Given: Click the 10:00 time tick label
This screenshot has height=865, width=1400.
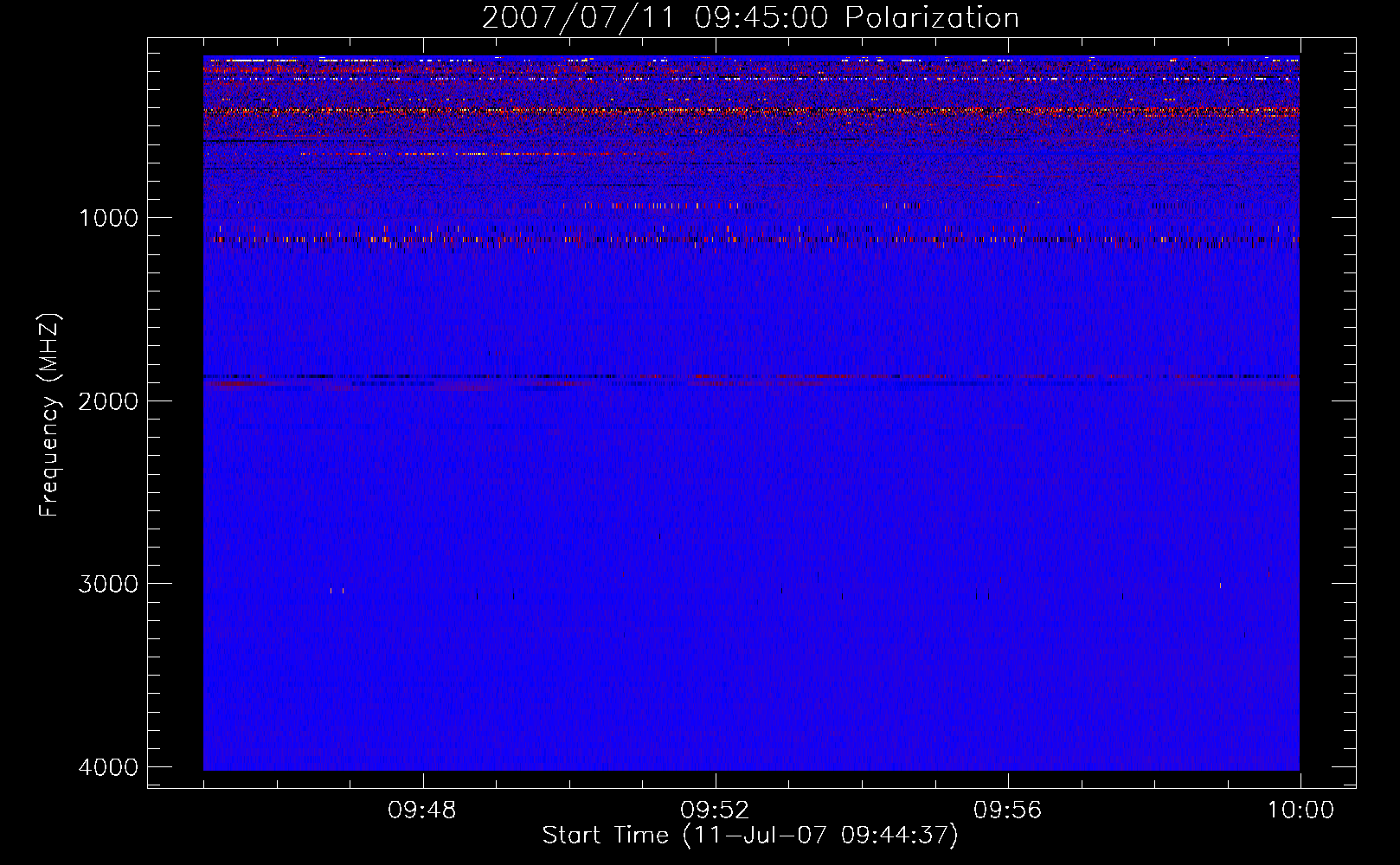Looking at the screenshot, I should pos(1300,811).
